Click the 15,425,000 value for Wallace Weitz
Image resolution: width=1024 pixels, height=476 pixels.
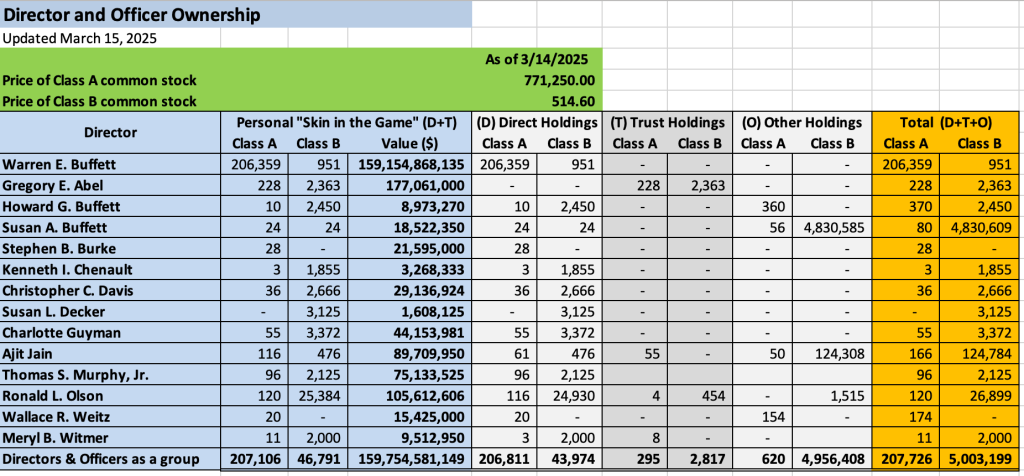point(409,417)
